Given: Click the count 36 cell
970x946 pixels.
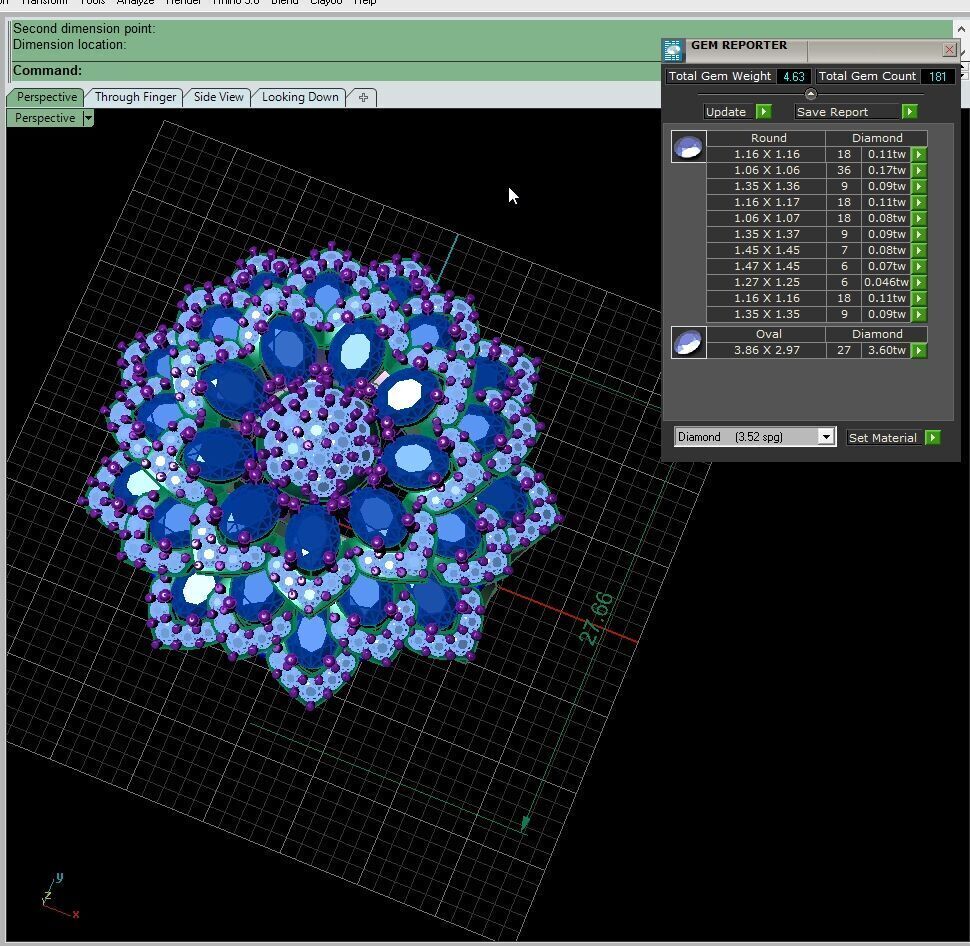Looking at the screenshot, I should coord(844,170).
